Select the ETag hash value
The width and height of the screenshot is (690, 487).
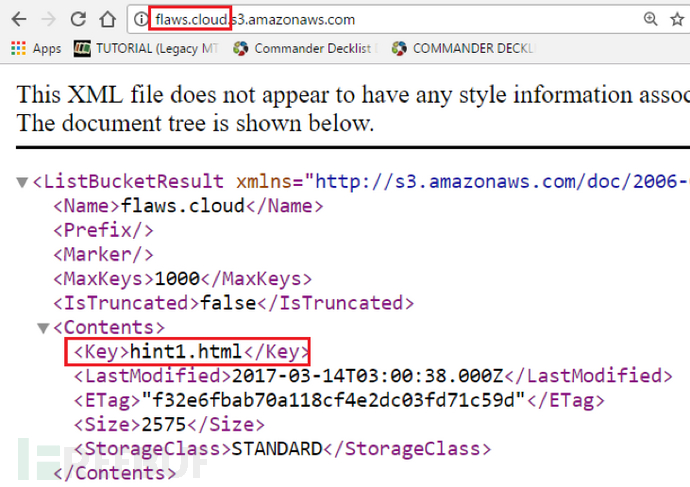(x=334, y=400)
